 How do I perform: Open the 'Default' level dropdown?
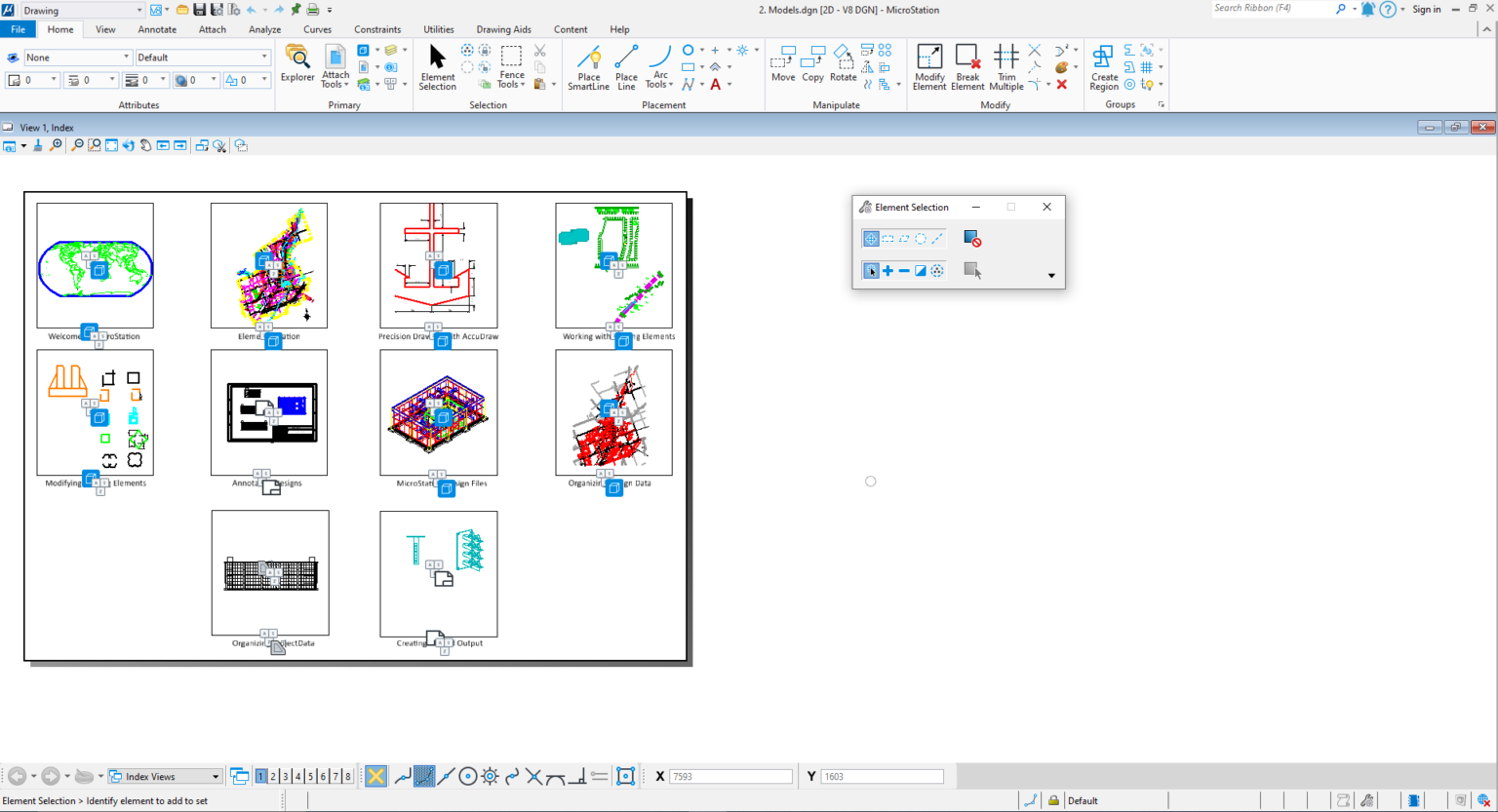click(x=203, y=58)
